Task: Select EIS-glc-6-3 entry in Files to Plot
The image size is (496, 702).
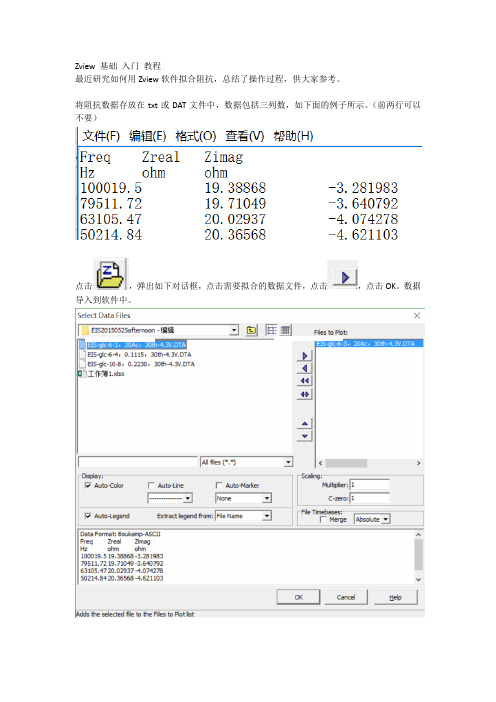Action: (365, 343)
